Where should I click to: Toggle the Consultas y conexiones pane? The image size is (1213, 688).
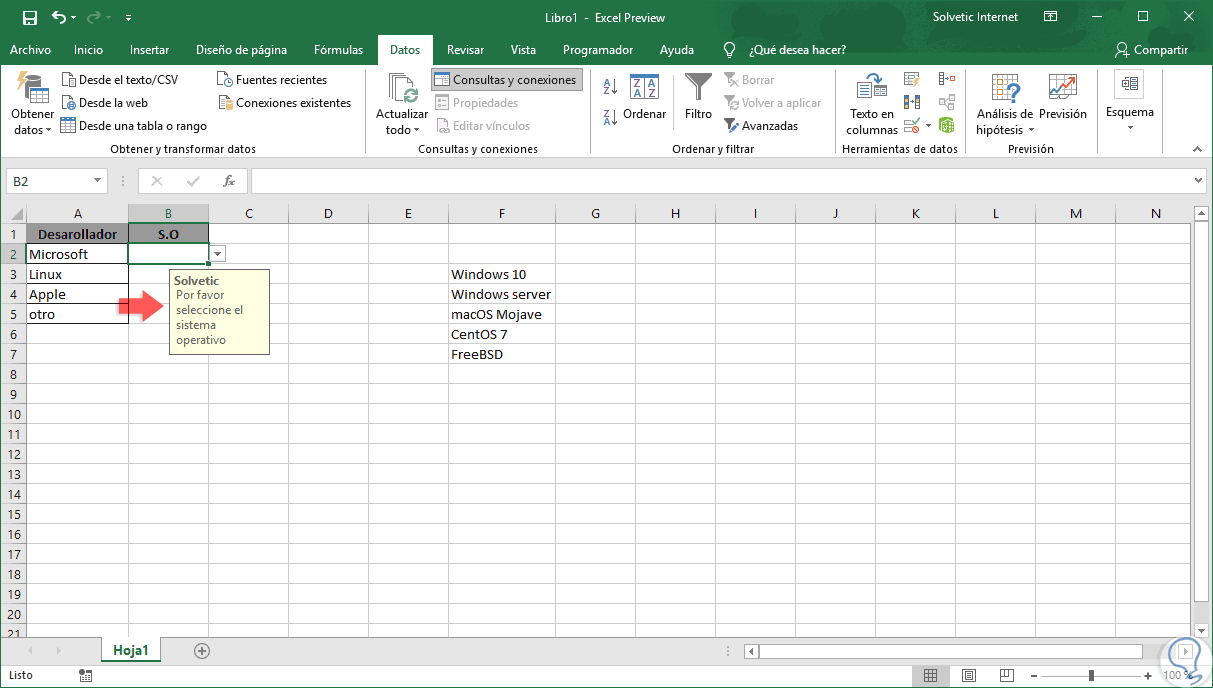click(x=505, y=80)
